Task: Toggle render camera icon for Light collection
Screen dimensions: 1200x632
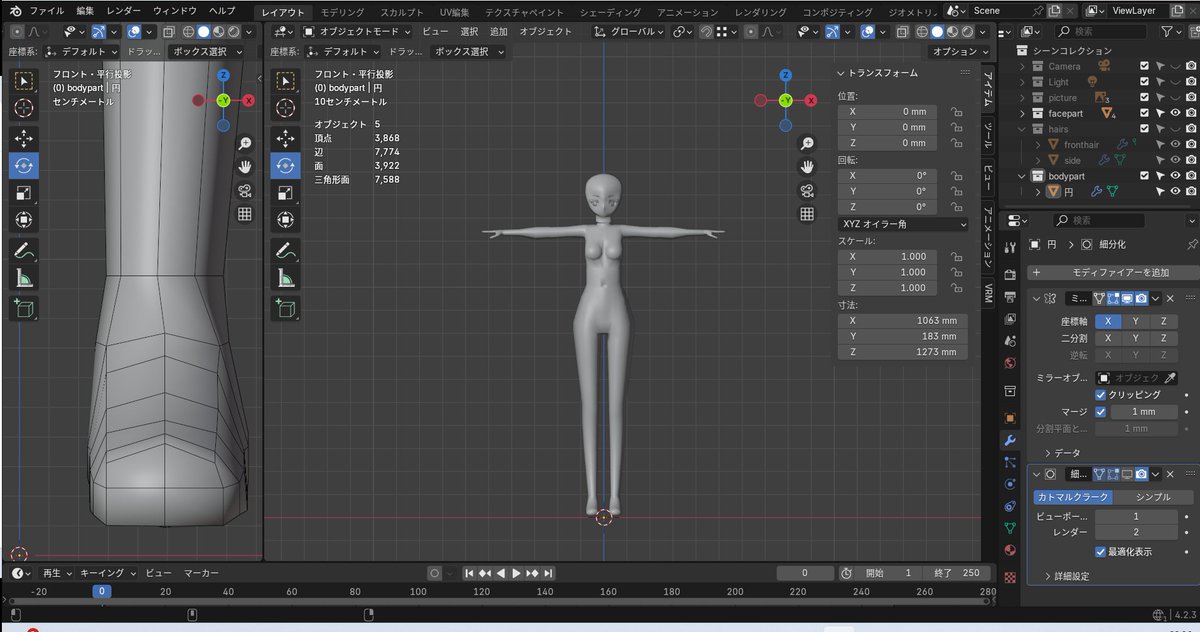Action: pos(1191,82)
